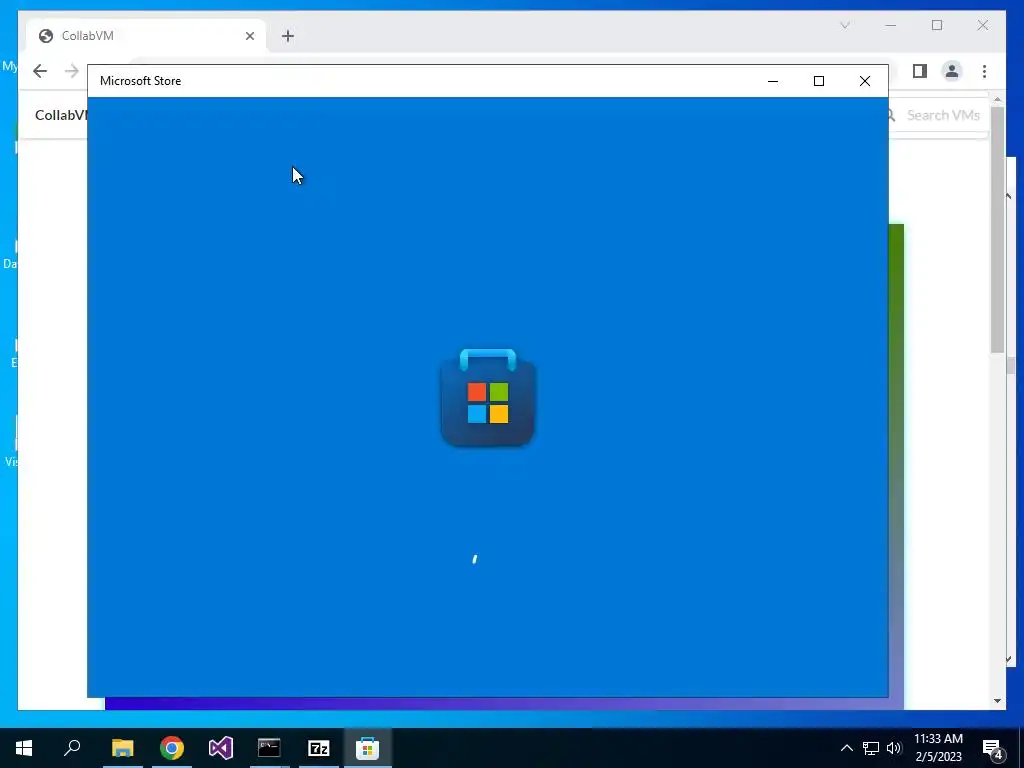Open taskbar search magnifier
This screenshot has height=768, width=1024.
[x=72, y=748]
